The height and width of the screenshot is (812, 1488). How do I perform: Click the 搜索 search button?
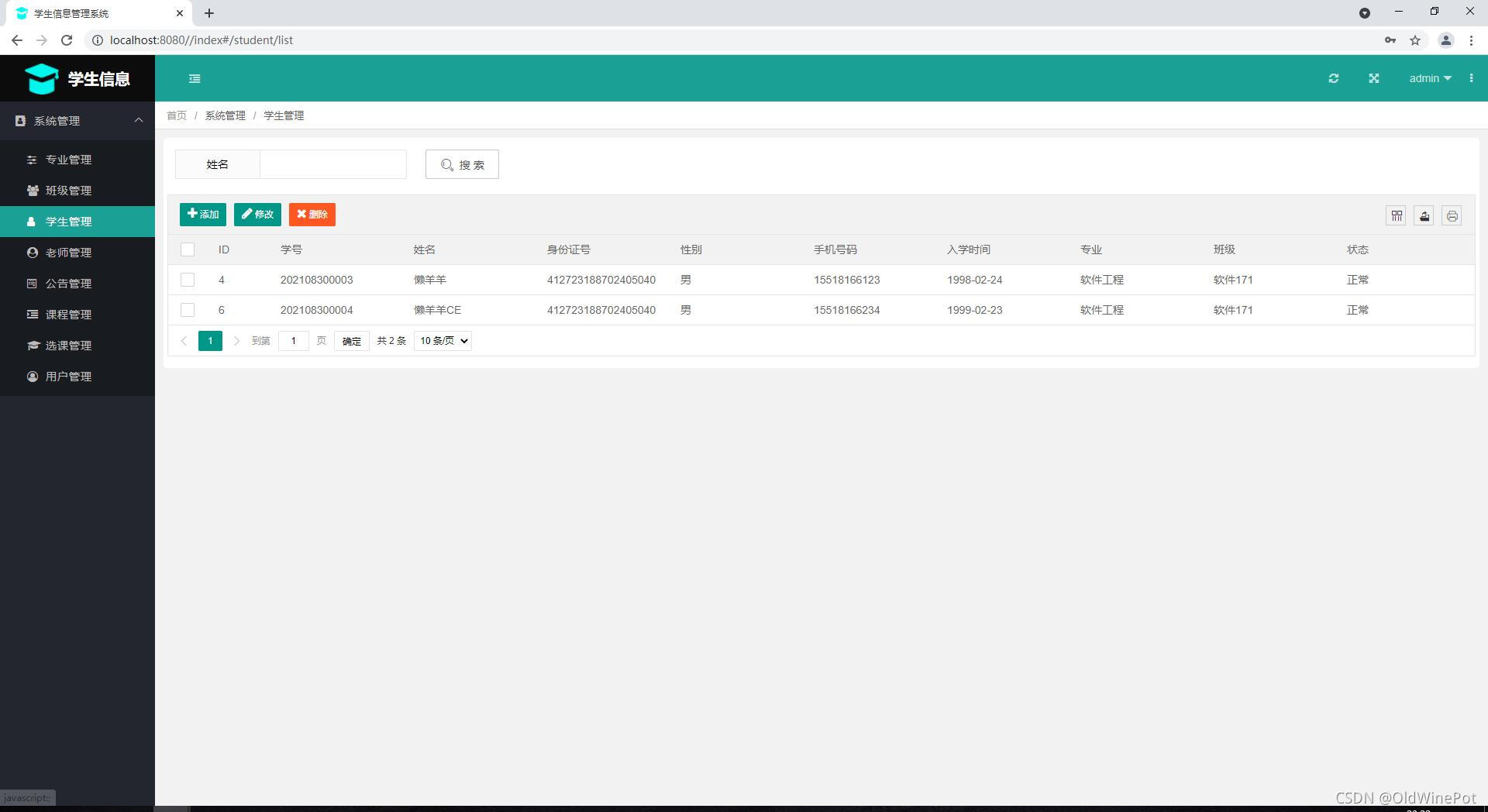462,164
